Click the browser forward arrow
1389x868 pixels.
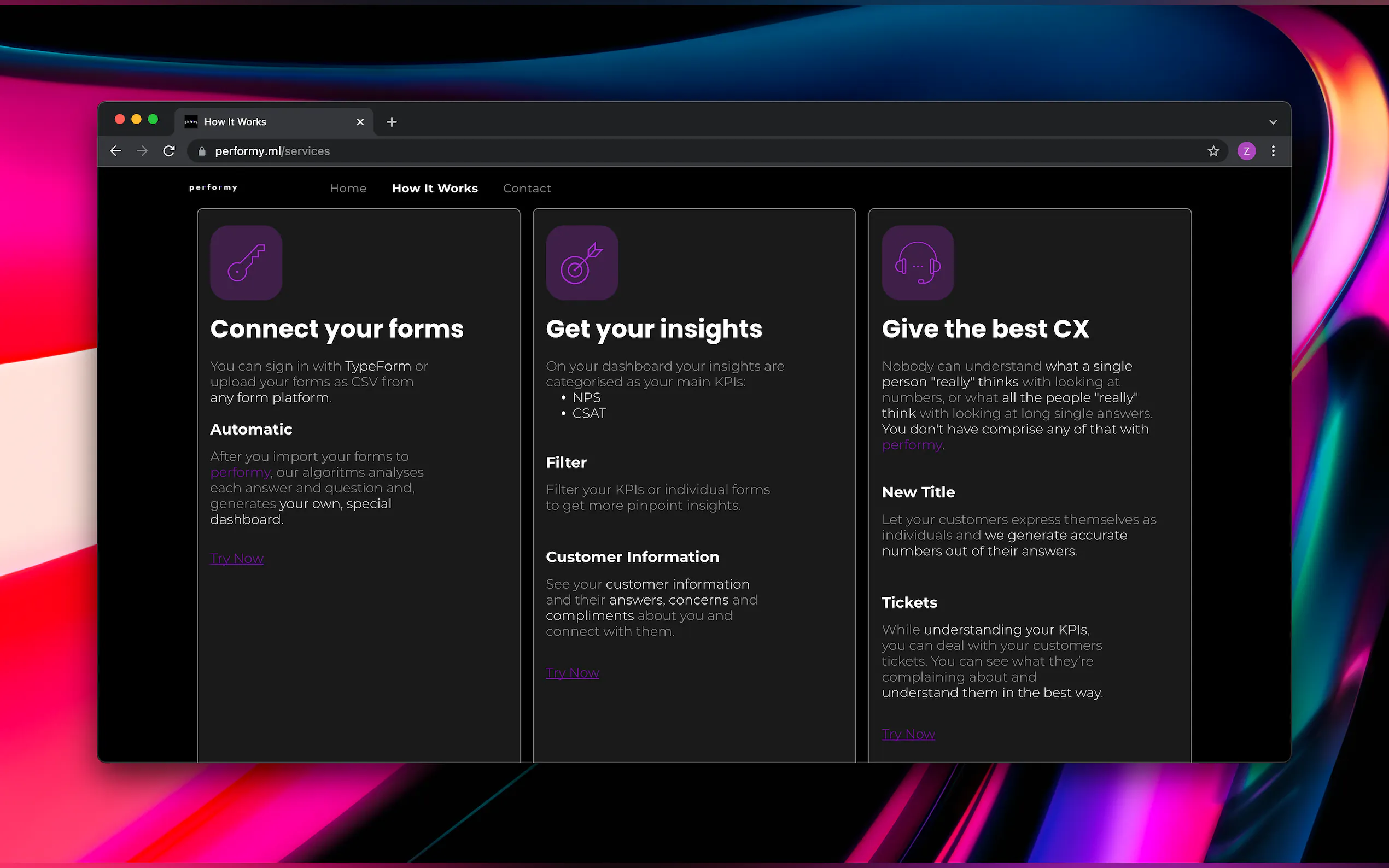142,151
